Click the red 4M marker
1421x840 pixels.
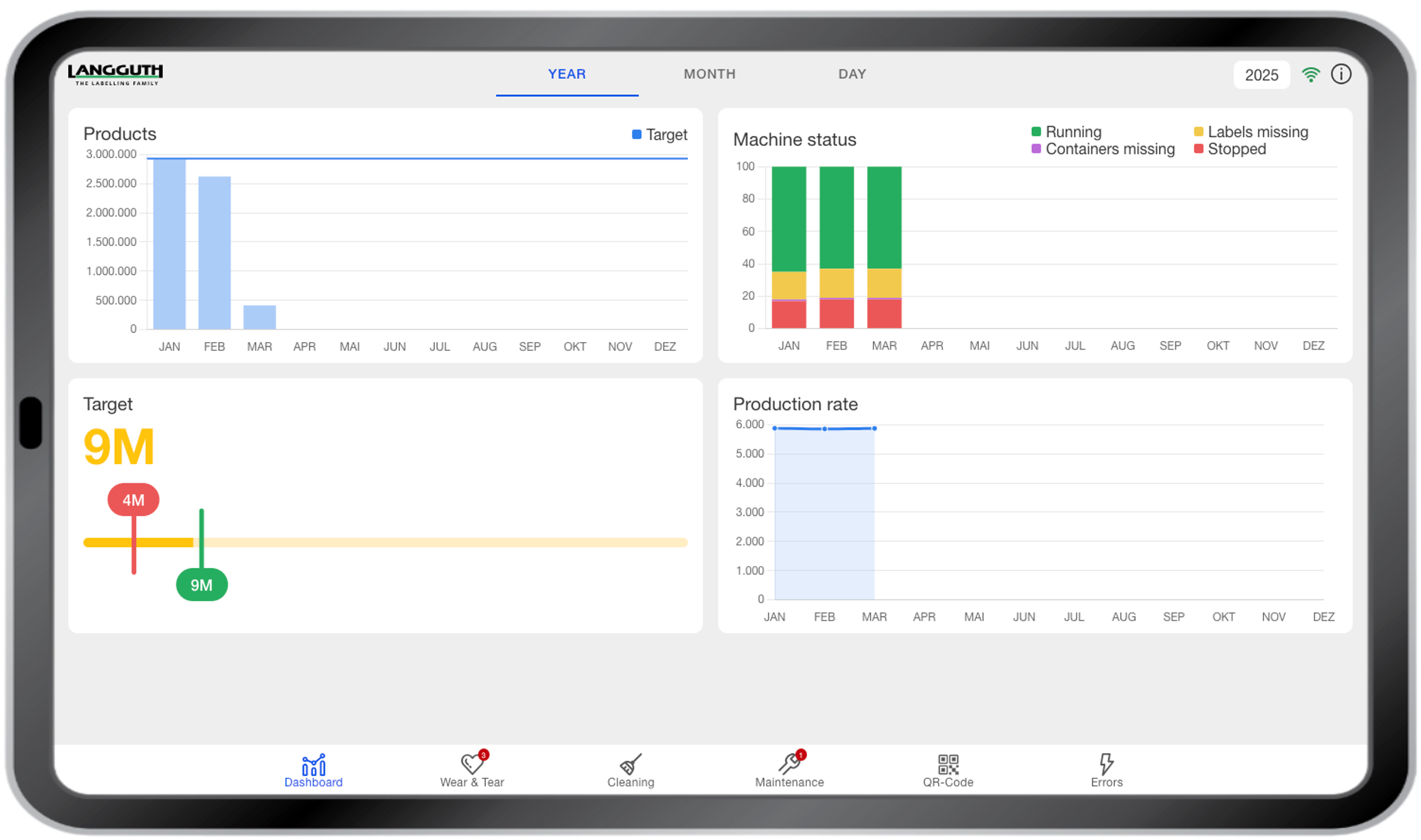[x=133, y=500]
